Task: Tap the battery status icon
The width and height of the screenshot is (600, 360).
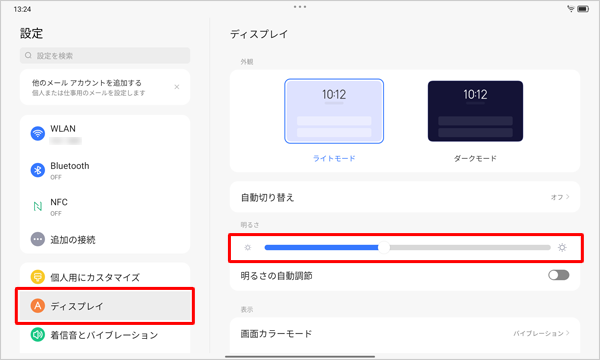Action: point(583,9)
